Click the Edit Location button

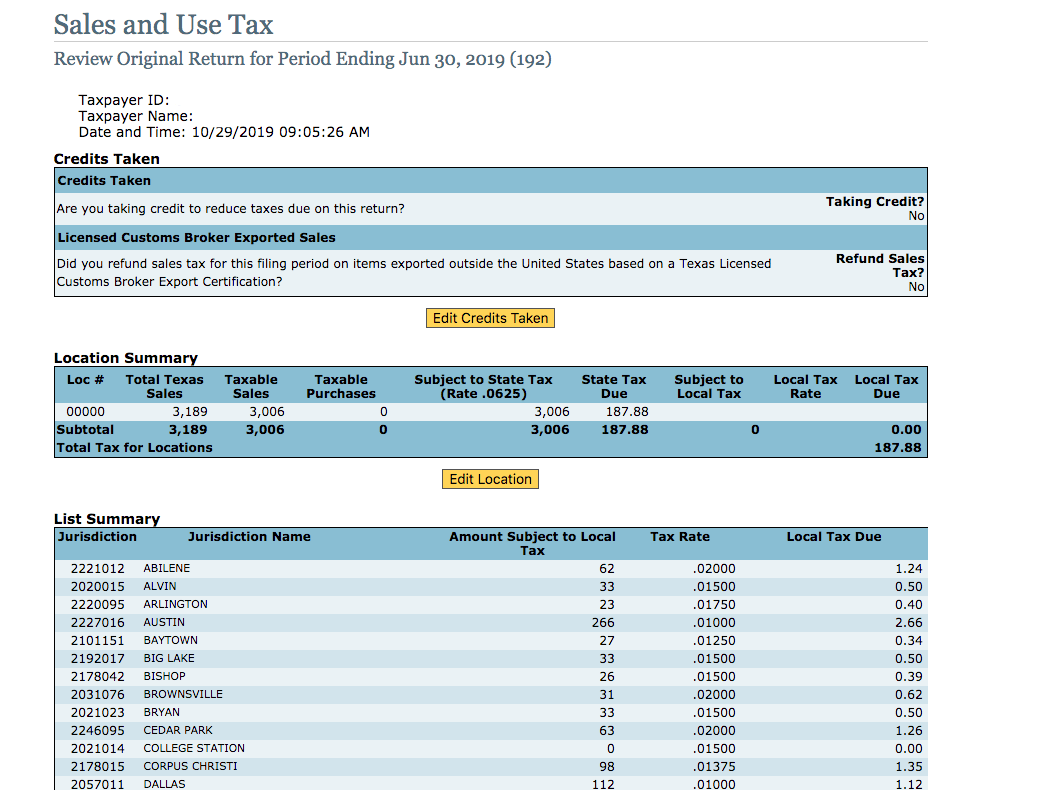coord(490,478)
